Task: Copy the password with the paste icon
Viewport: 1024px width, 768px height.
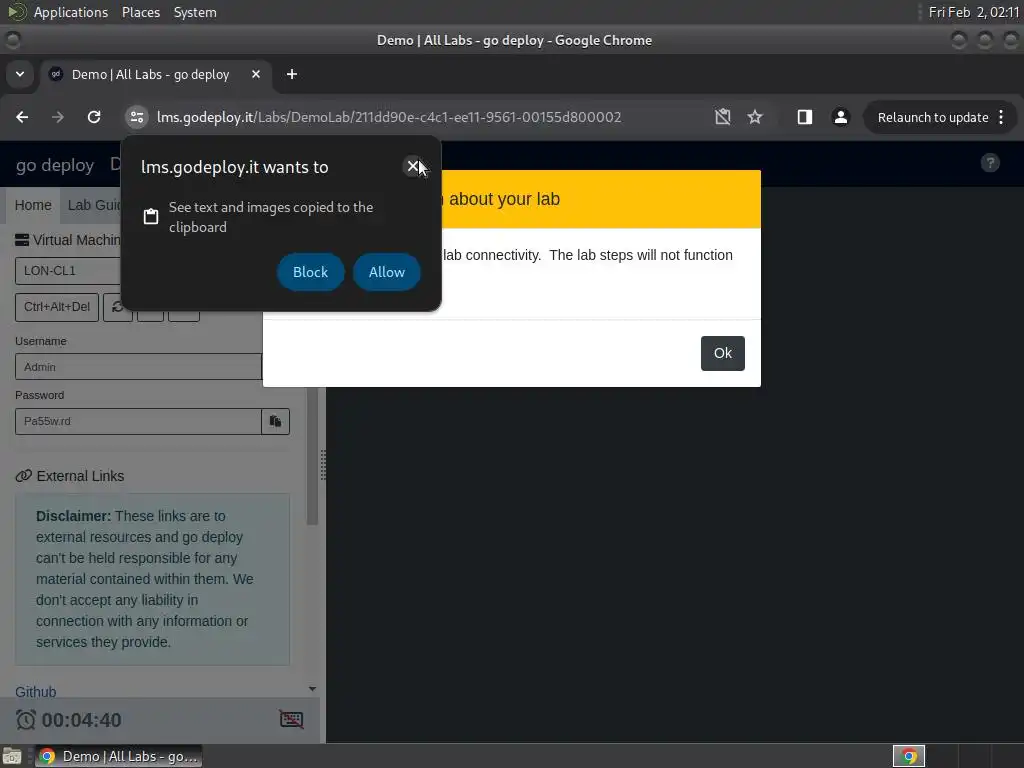Action: [x=276, y=421]
